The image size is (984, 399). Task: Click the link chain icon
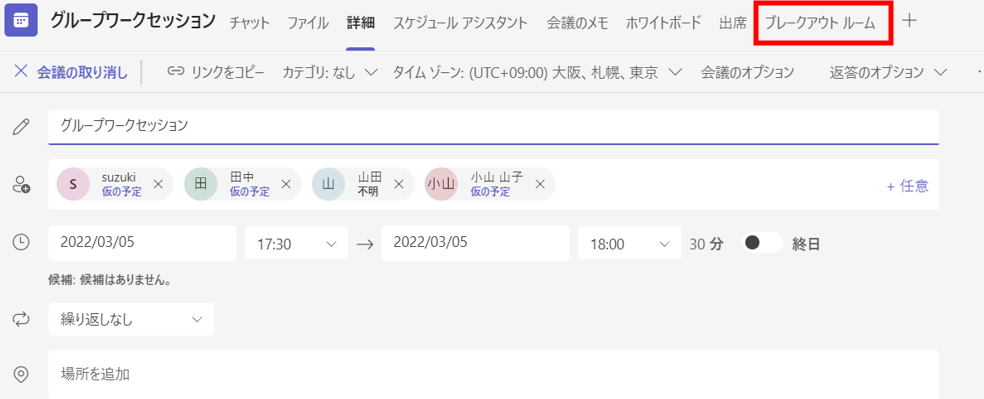(x=175, y=71)
